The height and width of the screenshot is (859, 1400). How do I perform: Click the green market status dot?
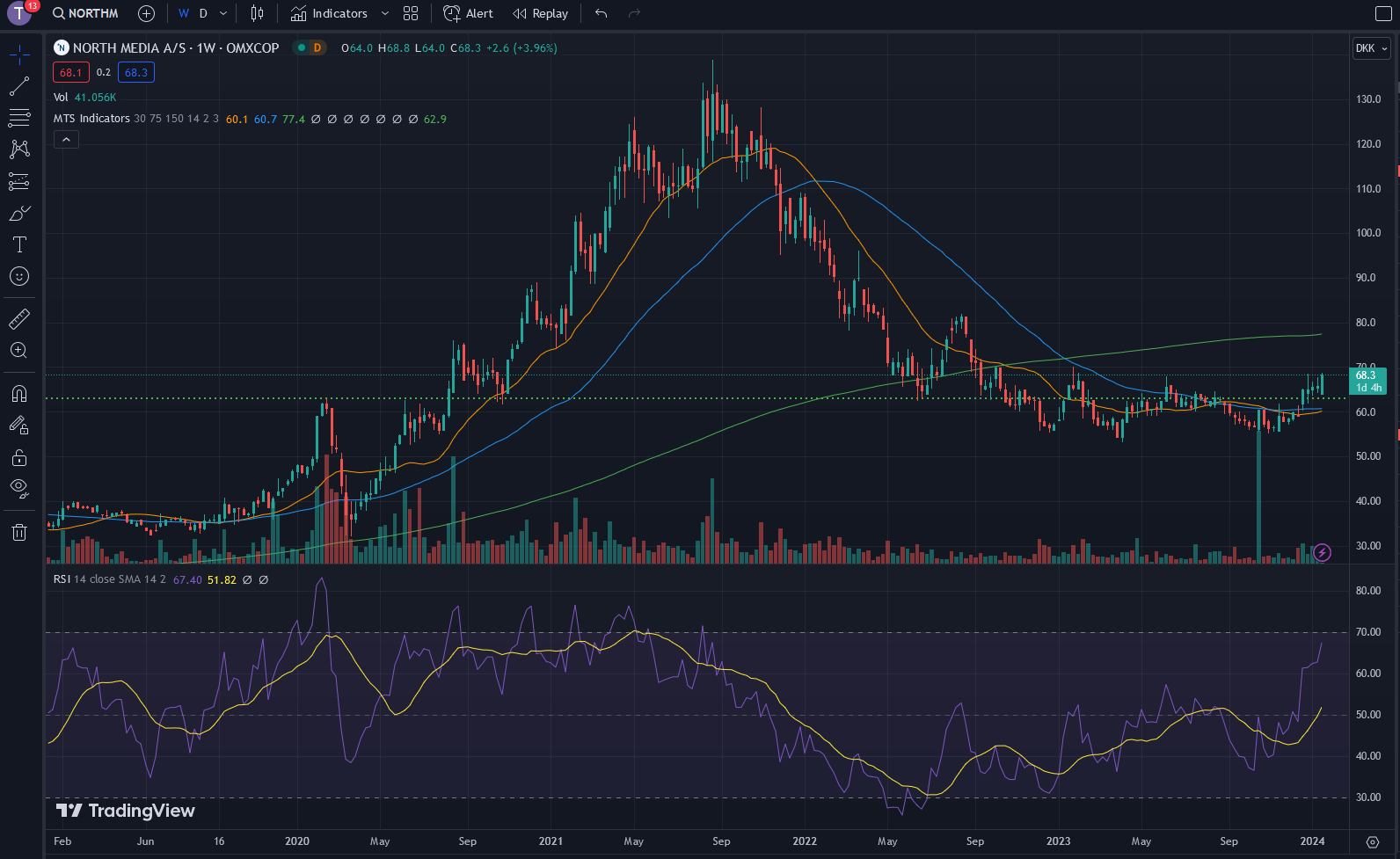[302, 47]
